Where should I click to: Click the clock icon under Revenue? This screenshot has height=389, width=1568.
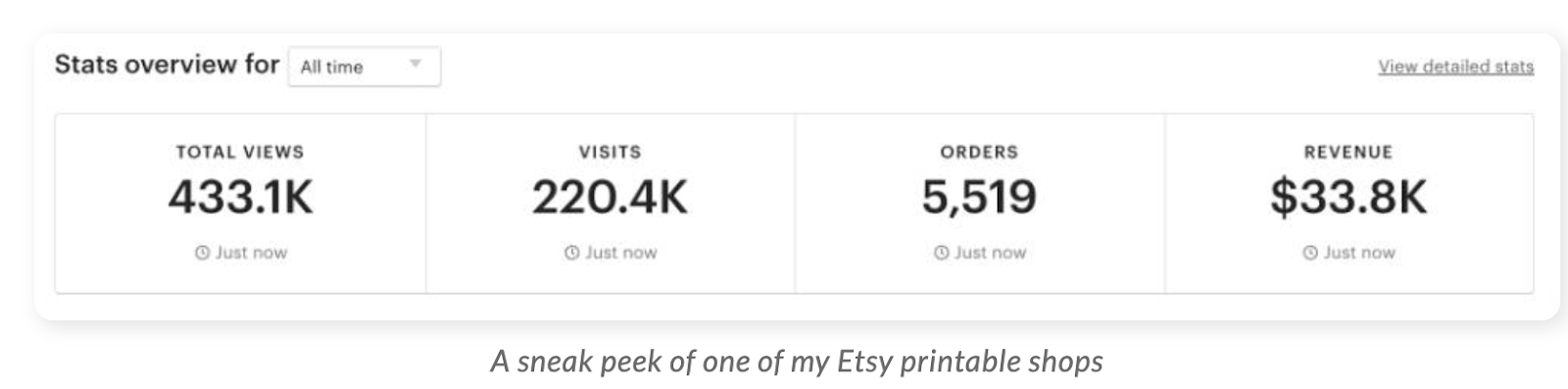1310,253
